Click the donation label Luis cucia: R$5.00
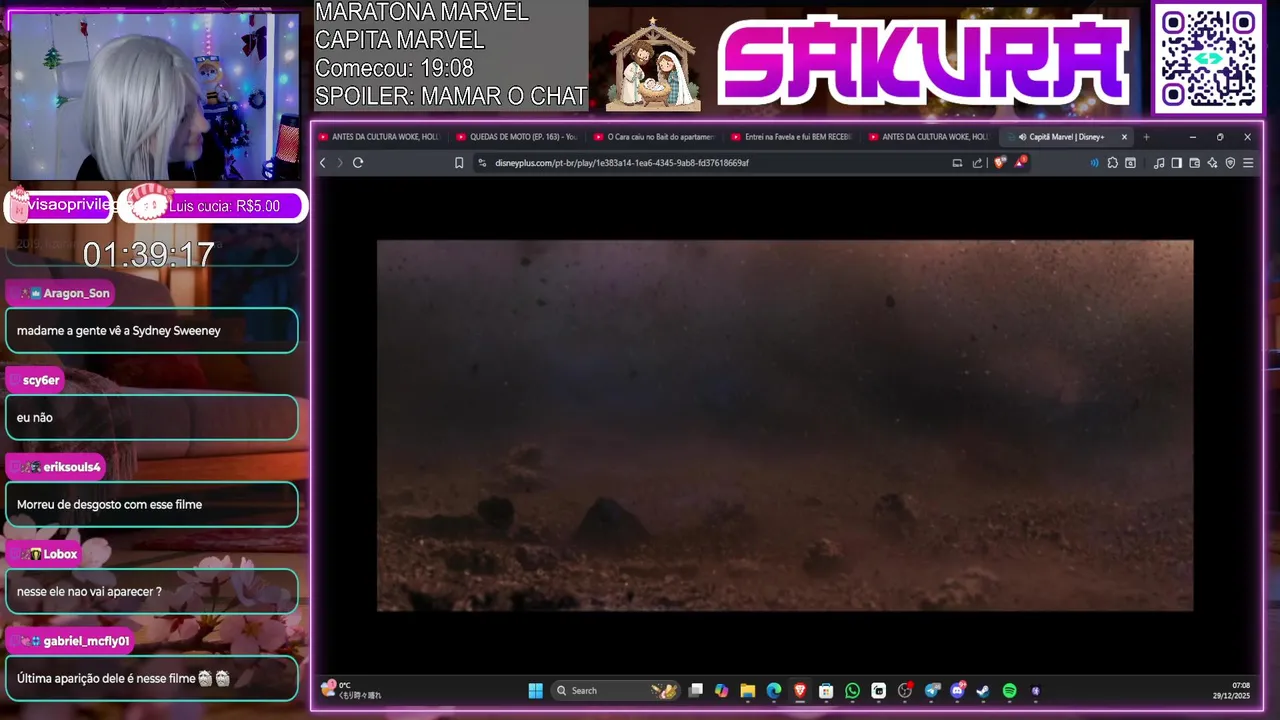The image size is (1280, 720). click(x=224, y=206)
